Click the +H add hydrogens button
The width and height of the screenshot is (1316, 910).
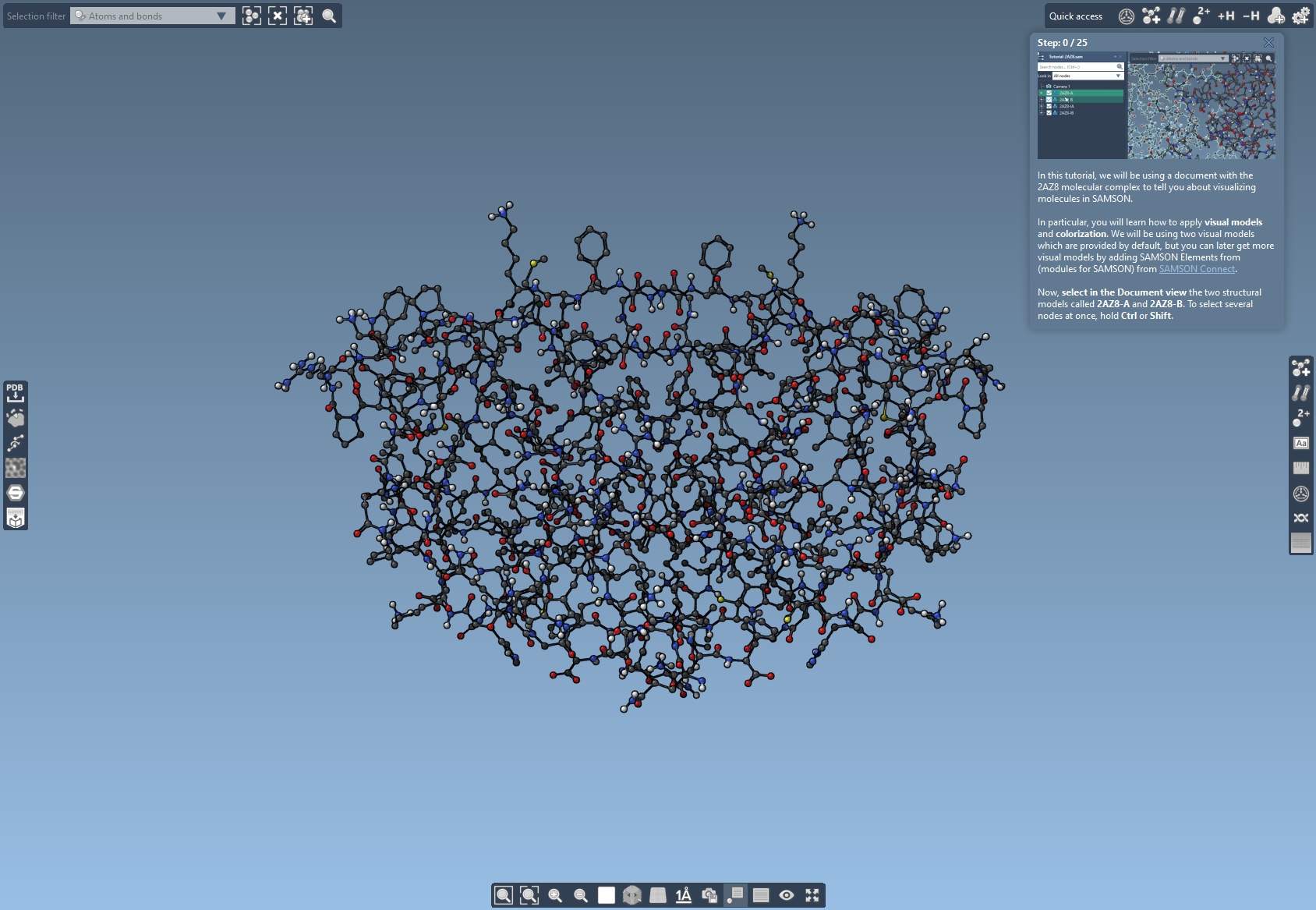click(1226, 16)
